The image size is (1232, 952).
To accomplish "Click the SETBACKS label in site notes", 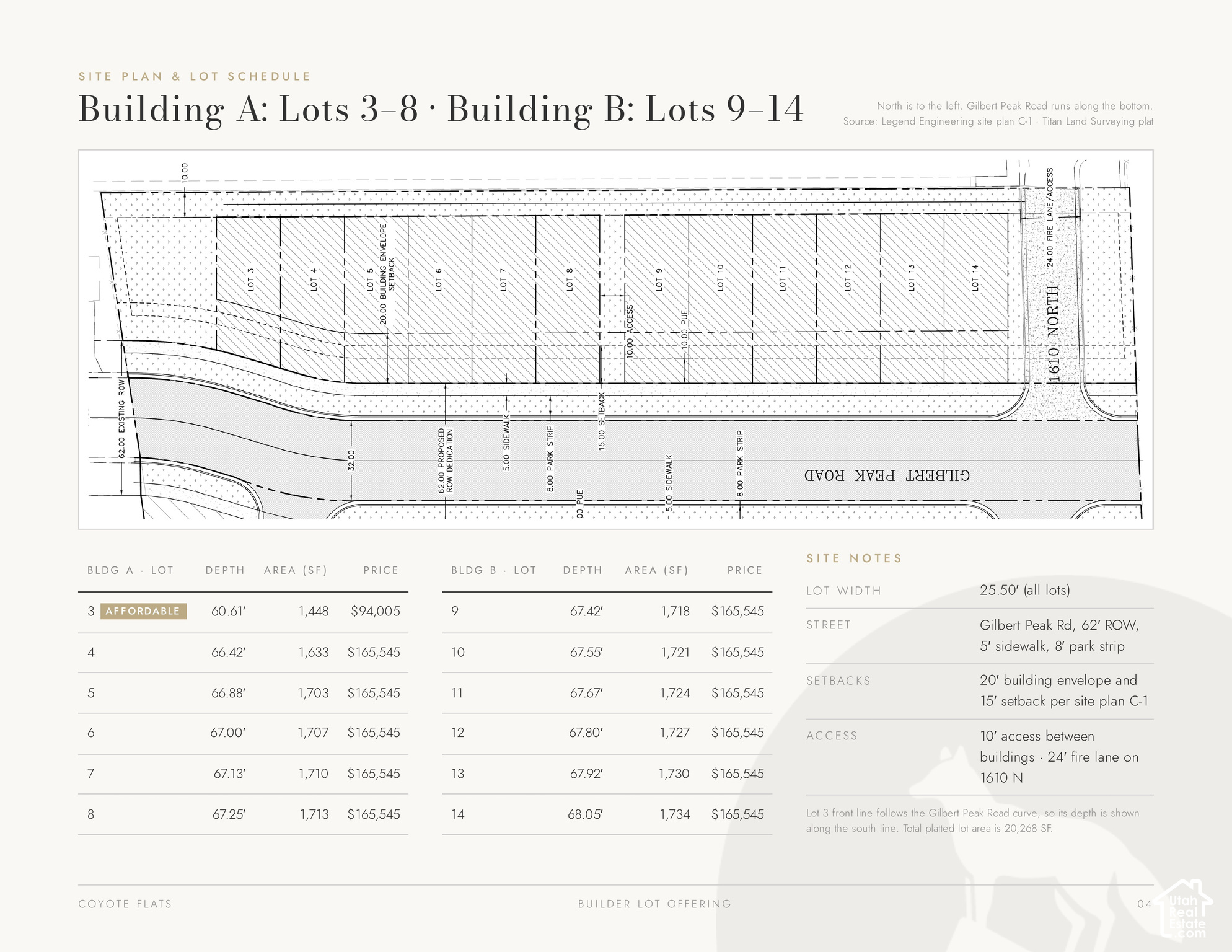I will pos(838,681).
